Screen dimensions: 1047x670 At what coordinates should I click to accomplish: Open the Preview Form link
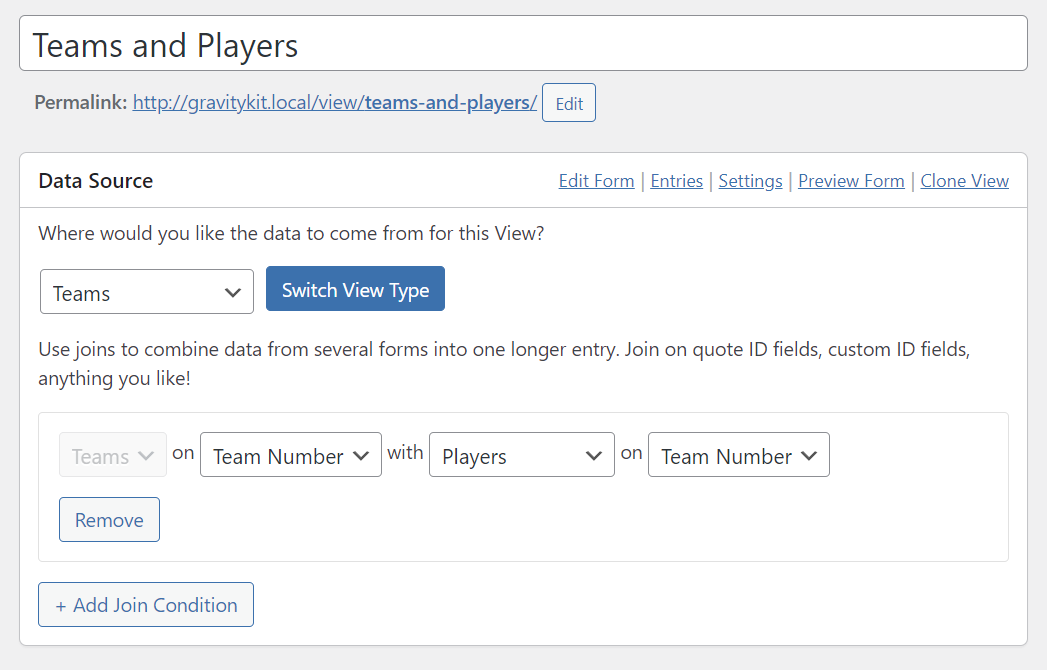coord(851,181)
